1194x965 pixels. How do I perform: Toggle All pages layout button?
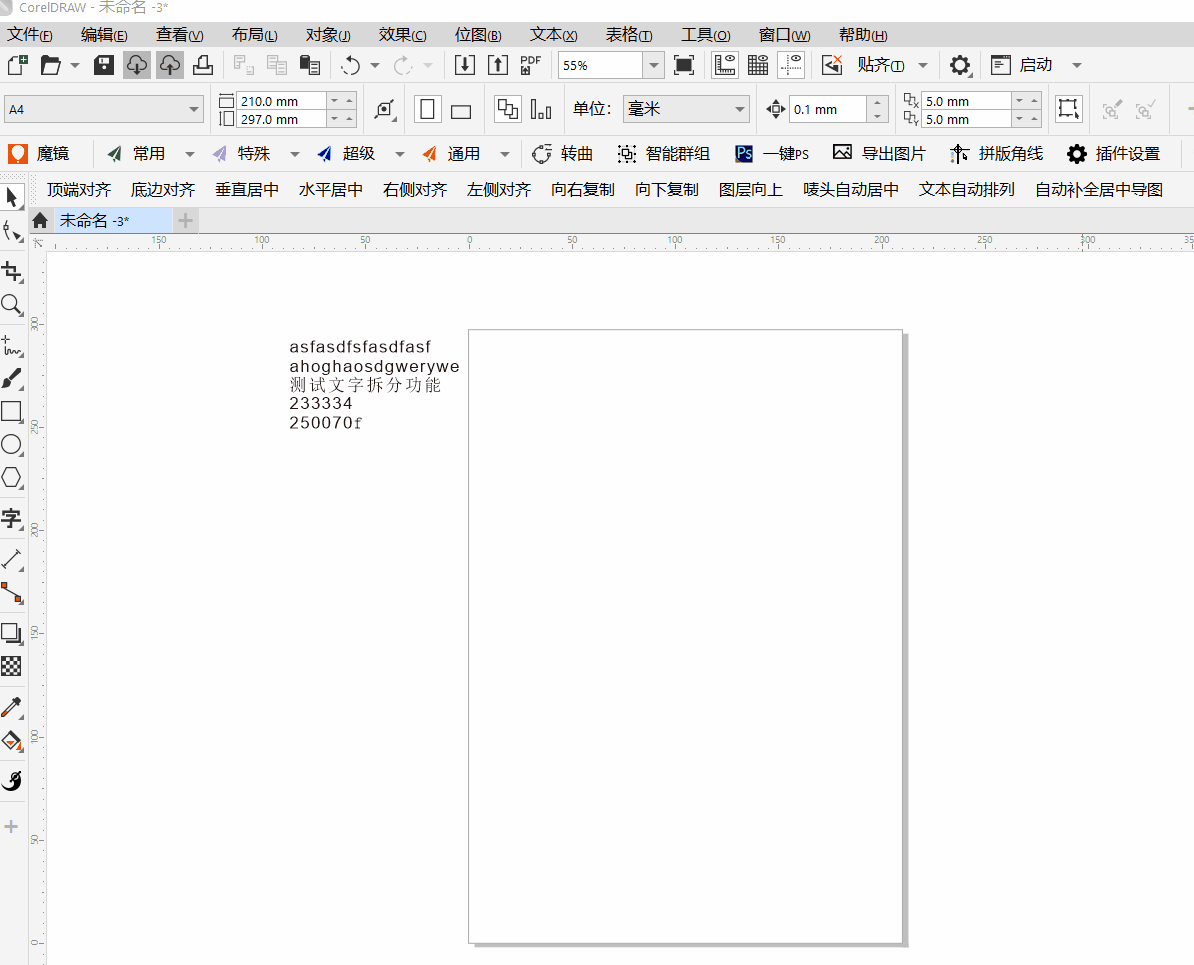click(507, 109)
